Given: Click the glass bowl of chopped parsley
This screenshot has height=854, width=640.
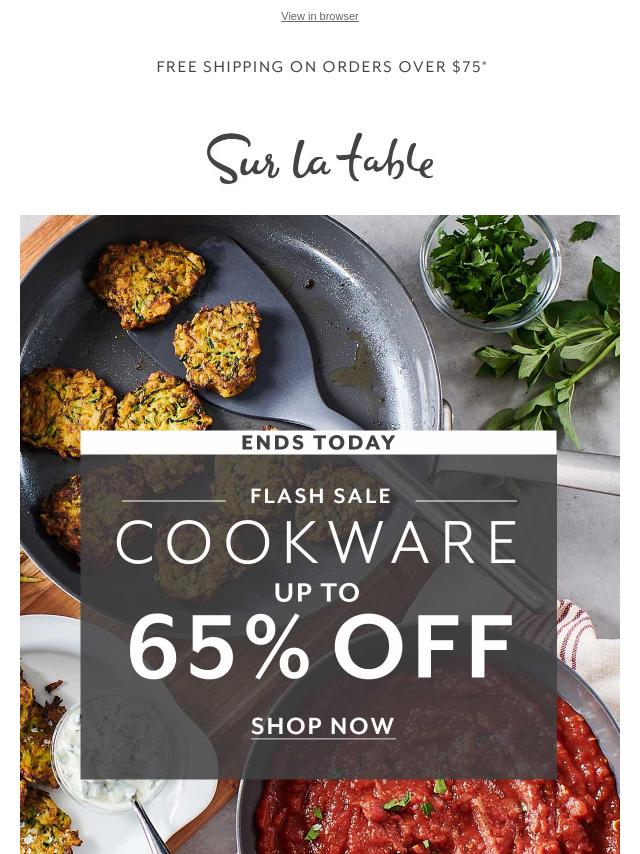Looking at the screenshot, I should pos(490,271).
